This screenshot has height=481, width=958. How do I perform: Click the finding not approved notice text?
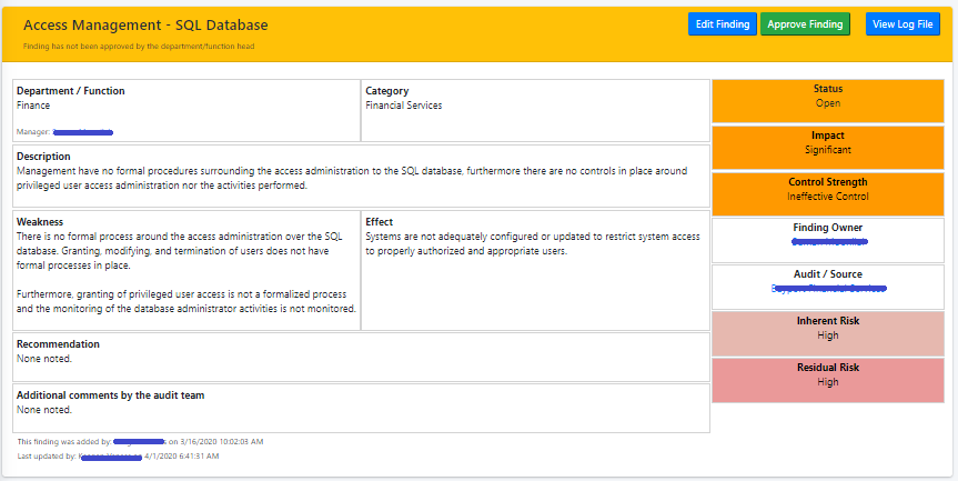[138, 46]
